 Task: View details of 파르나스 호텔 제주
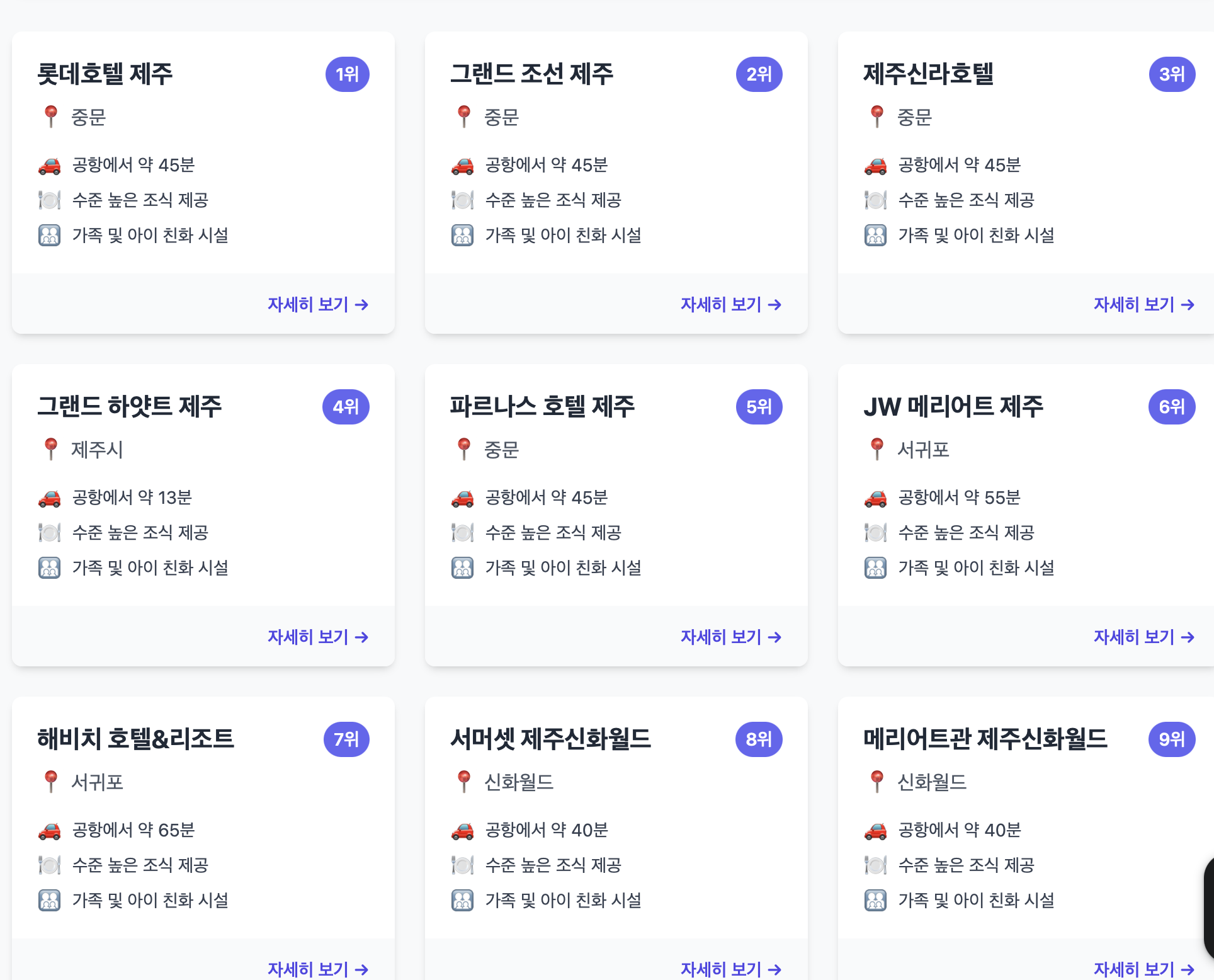pyautogui.click(x=730, y=637)
